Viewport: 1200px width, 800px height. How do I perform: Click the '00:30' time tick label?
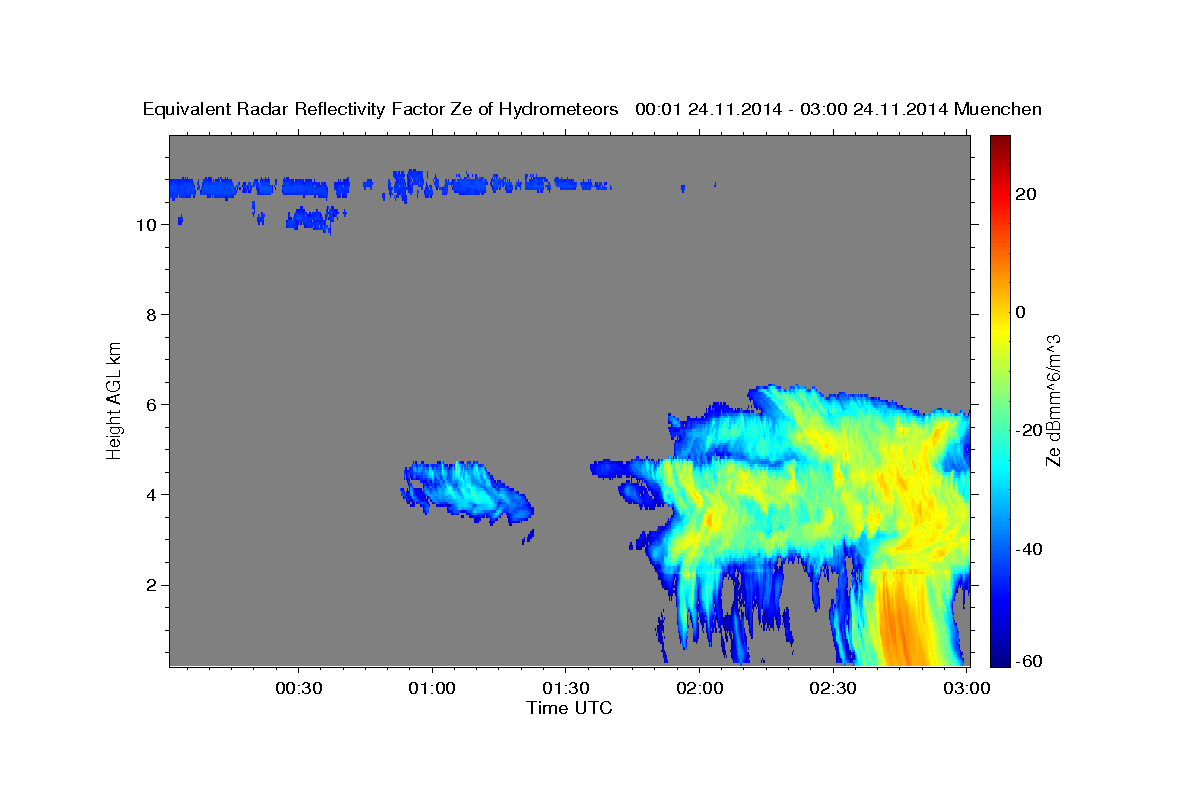pos(299,689)
